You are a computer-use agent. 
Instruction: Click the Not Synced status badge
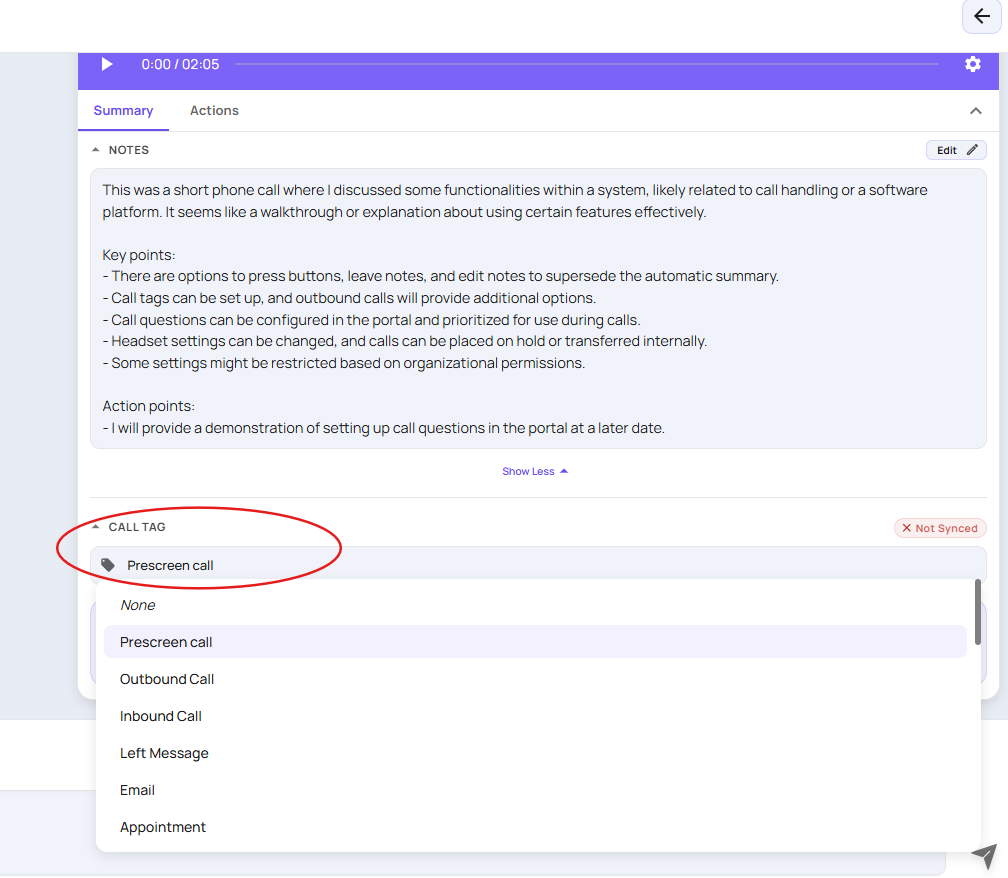[940, 528]
